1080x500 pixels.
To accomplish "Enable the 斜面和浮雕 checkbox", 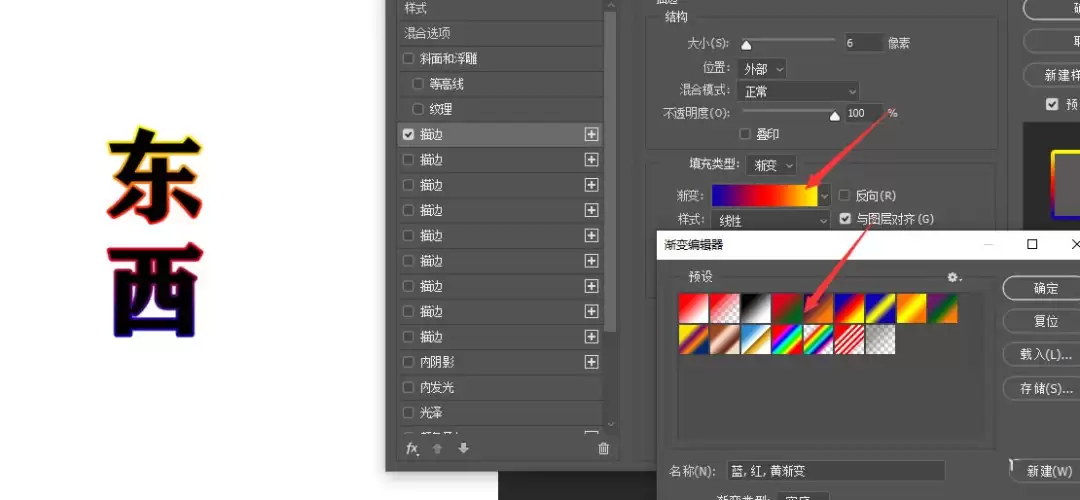I will (408, 59).
